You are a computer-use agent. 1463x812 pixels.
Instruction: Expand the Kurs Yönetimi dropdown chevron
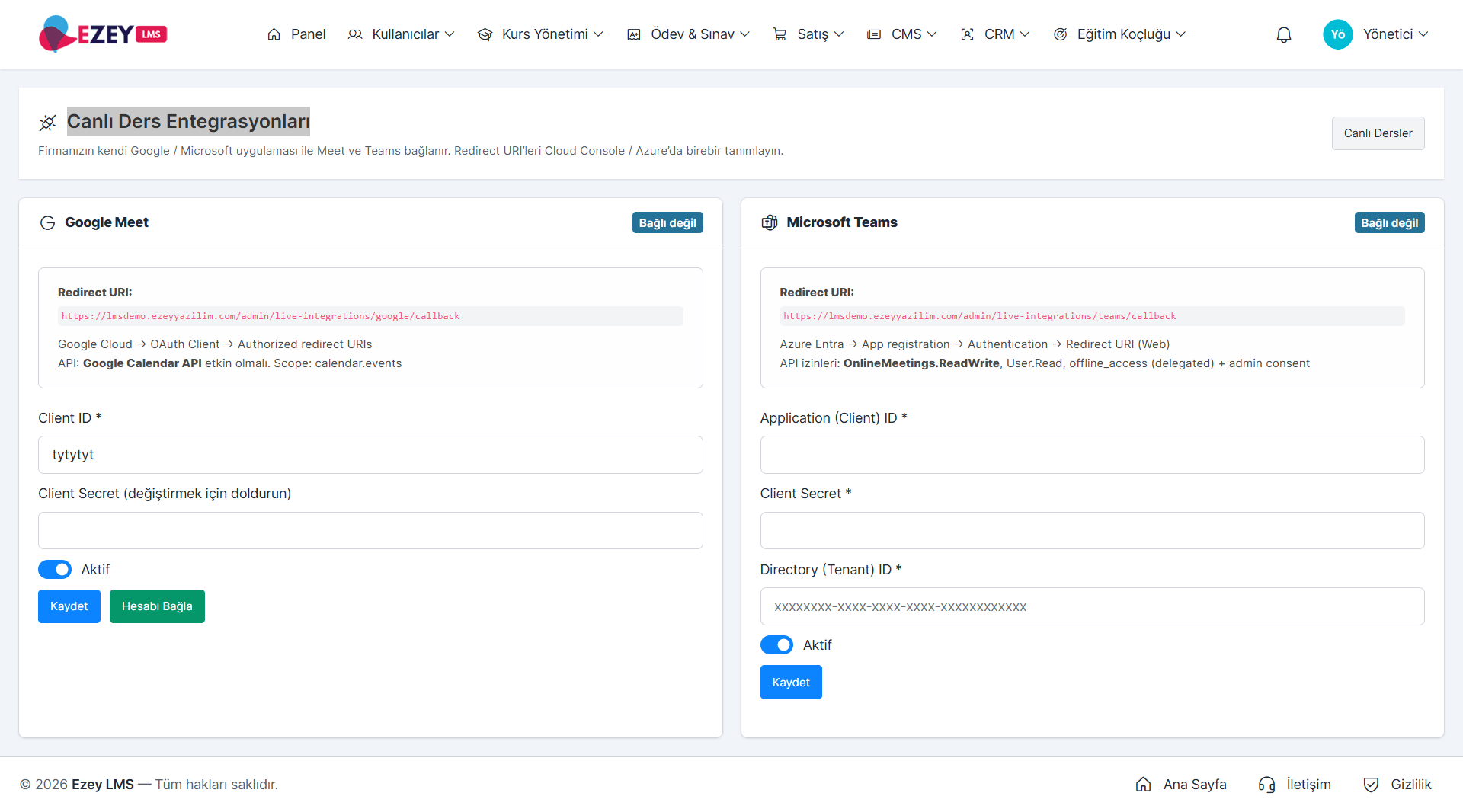(x=598, y=34)
